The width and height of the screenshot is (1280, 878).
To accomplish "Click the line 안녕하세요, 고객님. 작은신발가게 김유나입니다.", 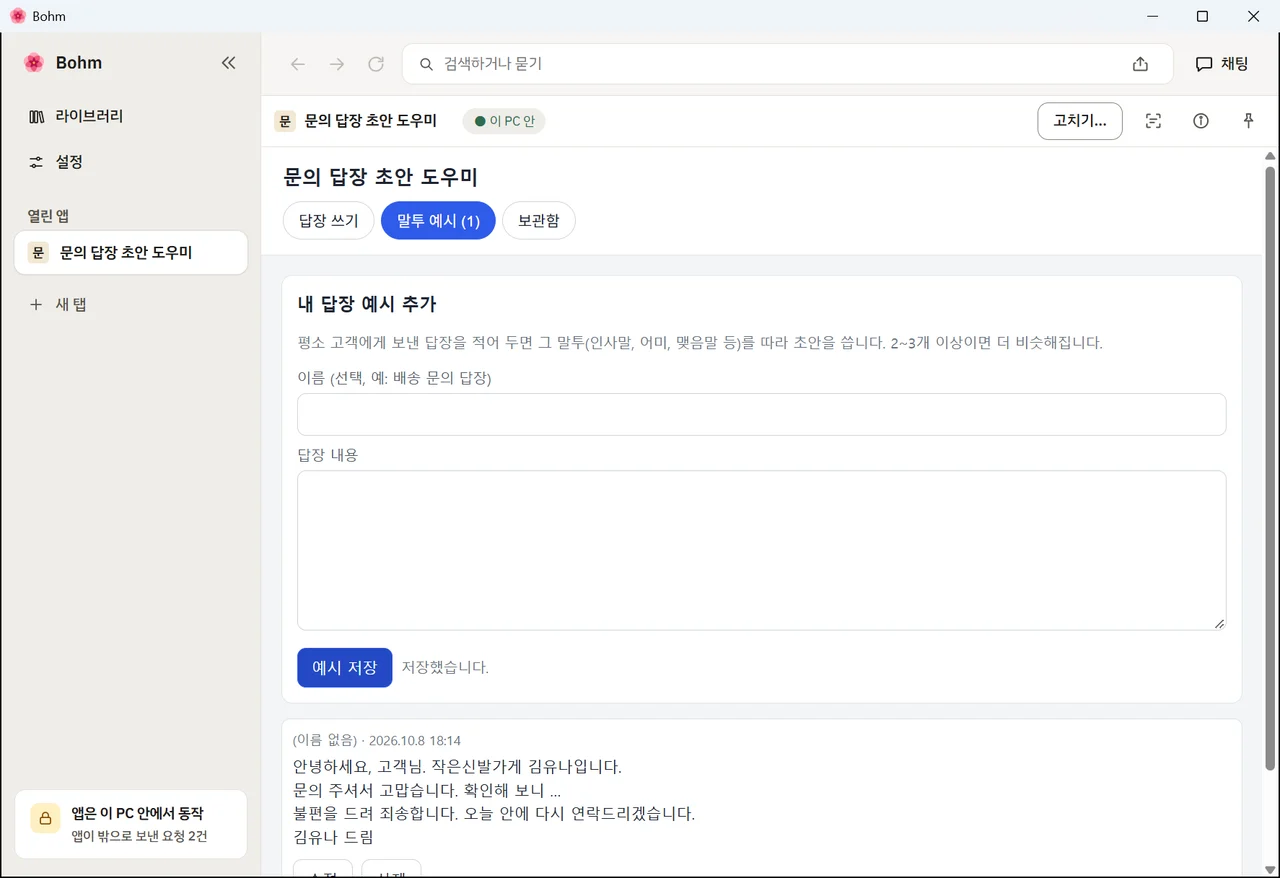I will tap(457, 767).
